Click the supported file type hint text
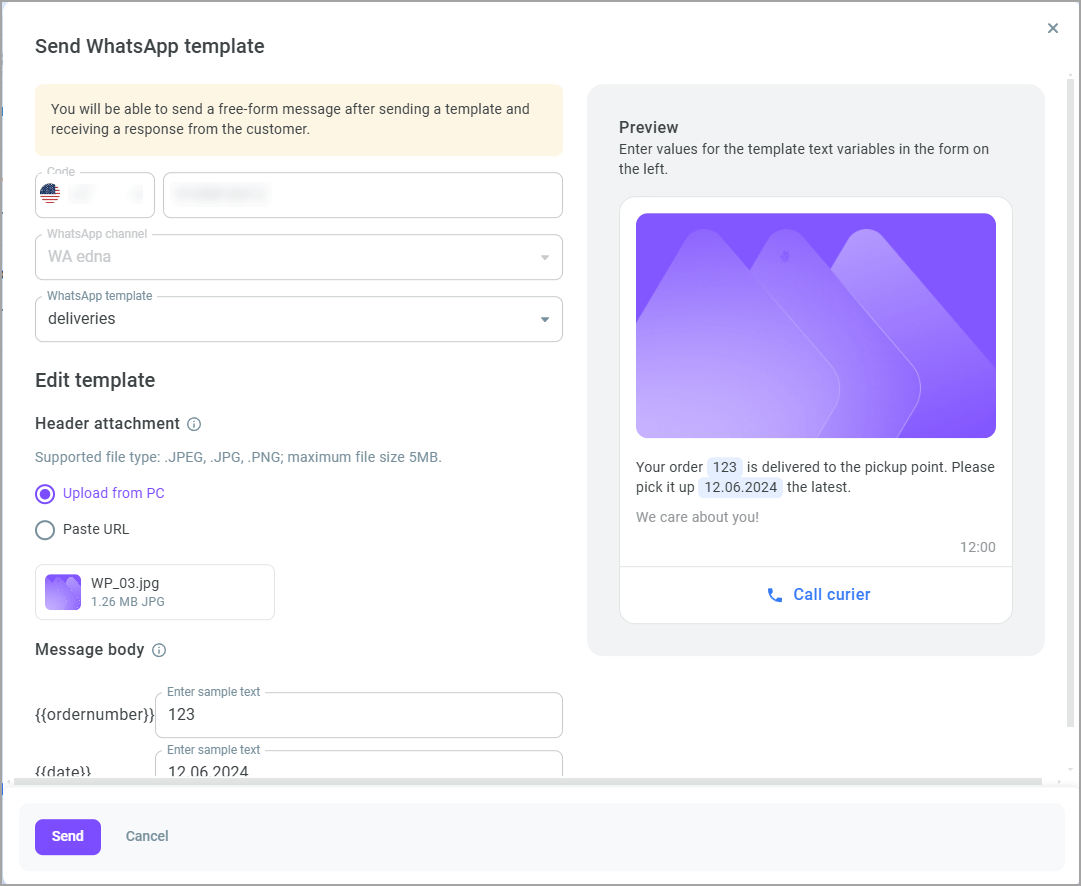Screen dimensions: 1081x886 pos(239,457)
